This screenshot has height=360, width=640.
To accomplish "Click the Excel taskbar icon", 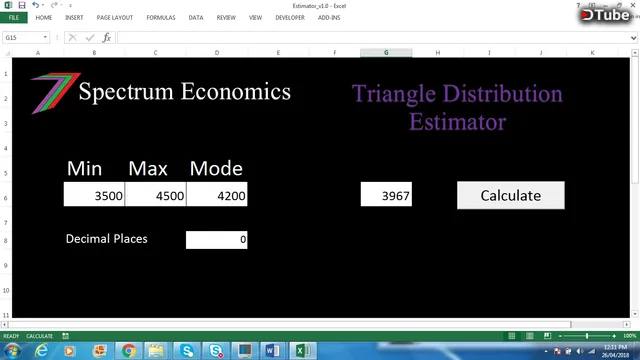I will [x=302, y=351].
